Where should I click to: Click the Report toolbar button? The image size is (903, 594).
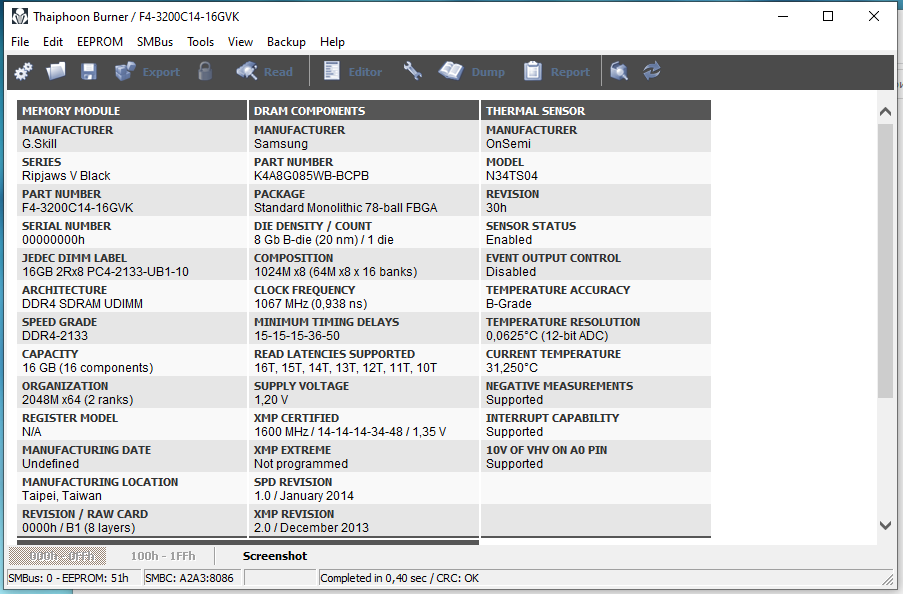pos(557,71)
